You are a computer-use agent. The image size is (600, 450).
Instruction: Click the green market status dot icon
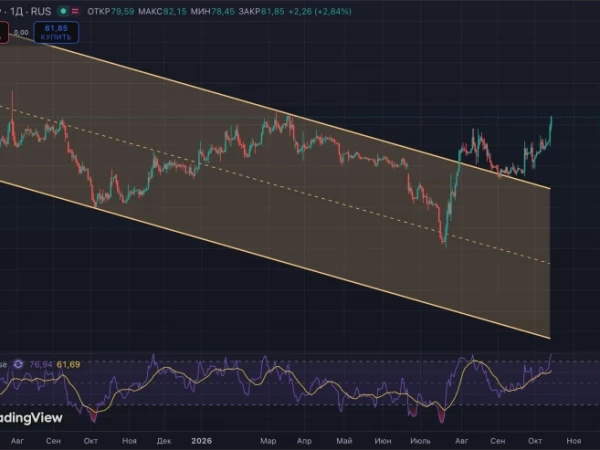(63, 11)
